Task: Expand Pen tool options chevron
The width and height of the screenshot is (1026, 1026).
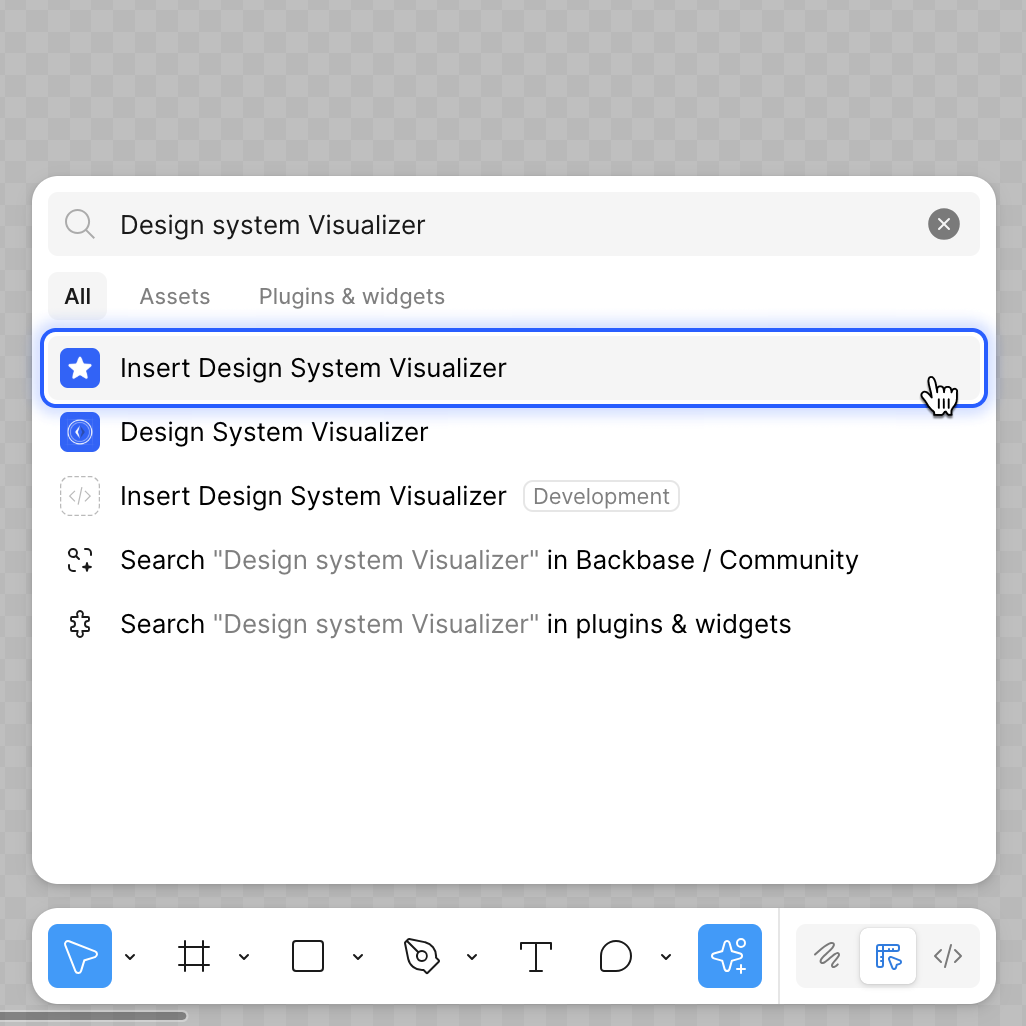Action: tap(472, 957)
